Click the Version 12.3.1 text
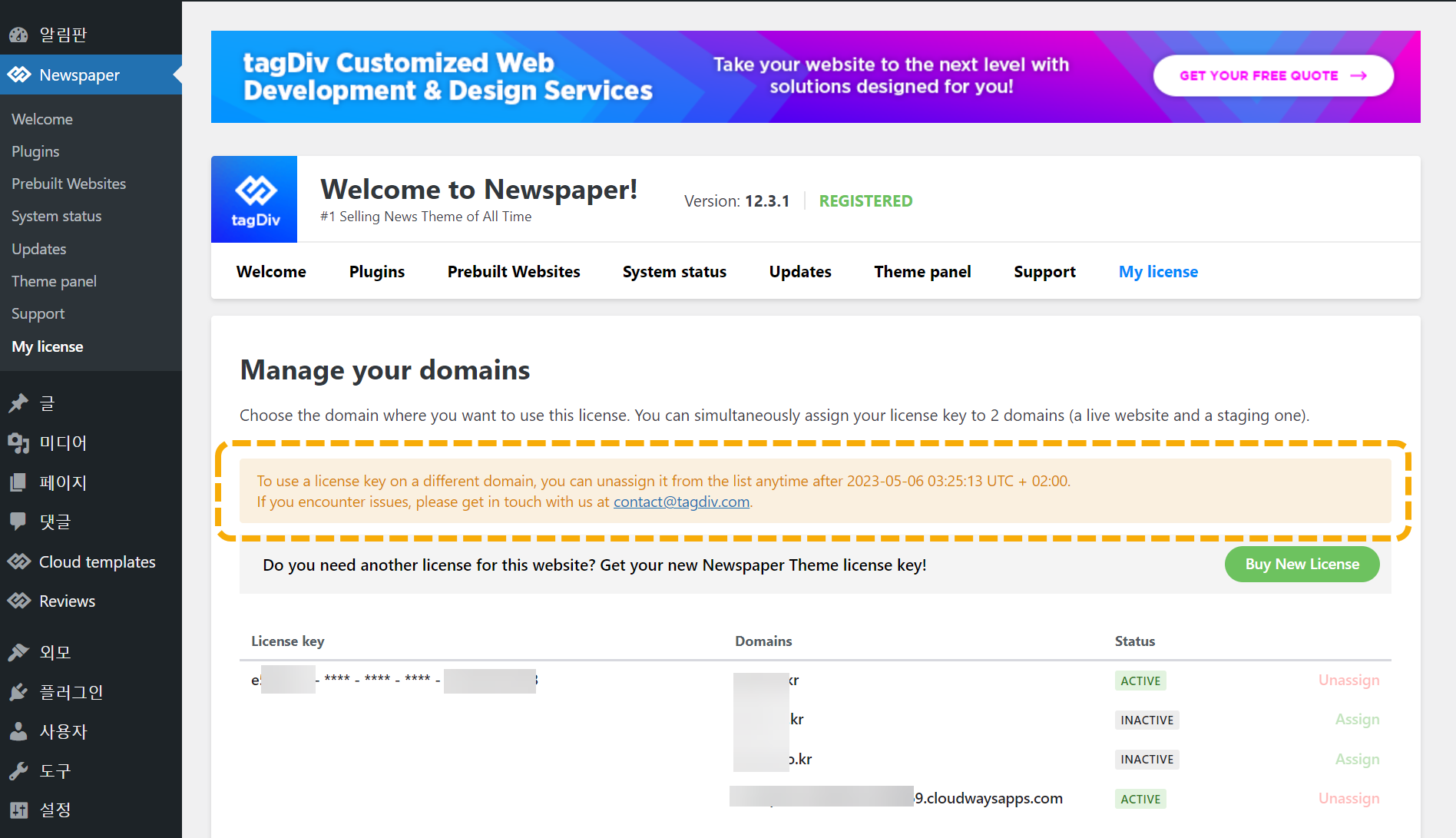Screen dimensions: 1456x838 736,200
